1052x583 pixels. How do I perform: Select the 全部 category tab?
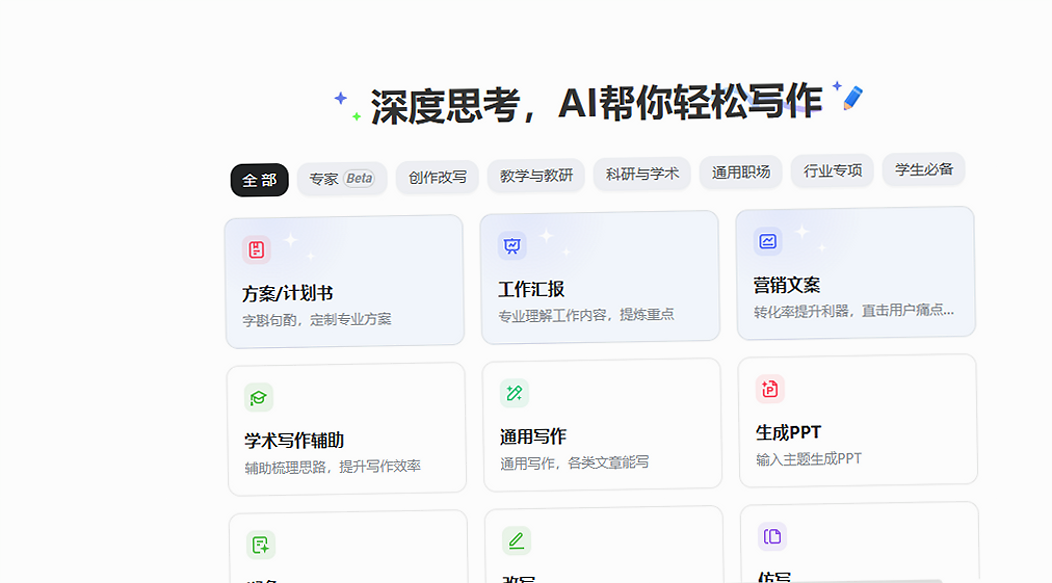click(260, 180)
